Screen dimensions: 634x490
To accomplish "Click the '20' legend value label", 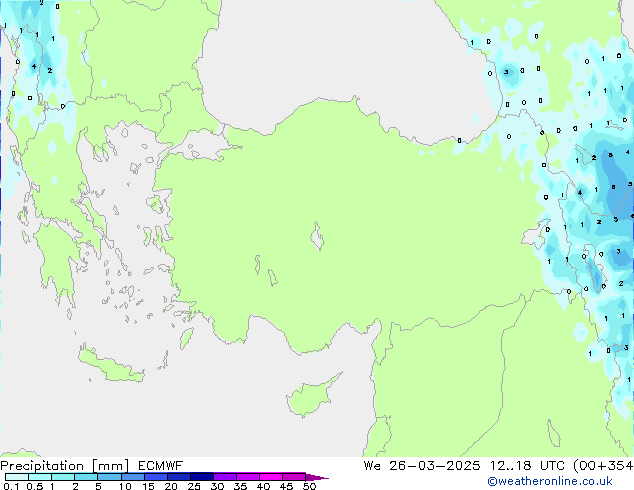I will click(x=171, y=486).
